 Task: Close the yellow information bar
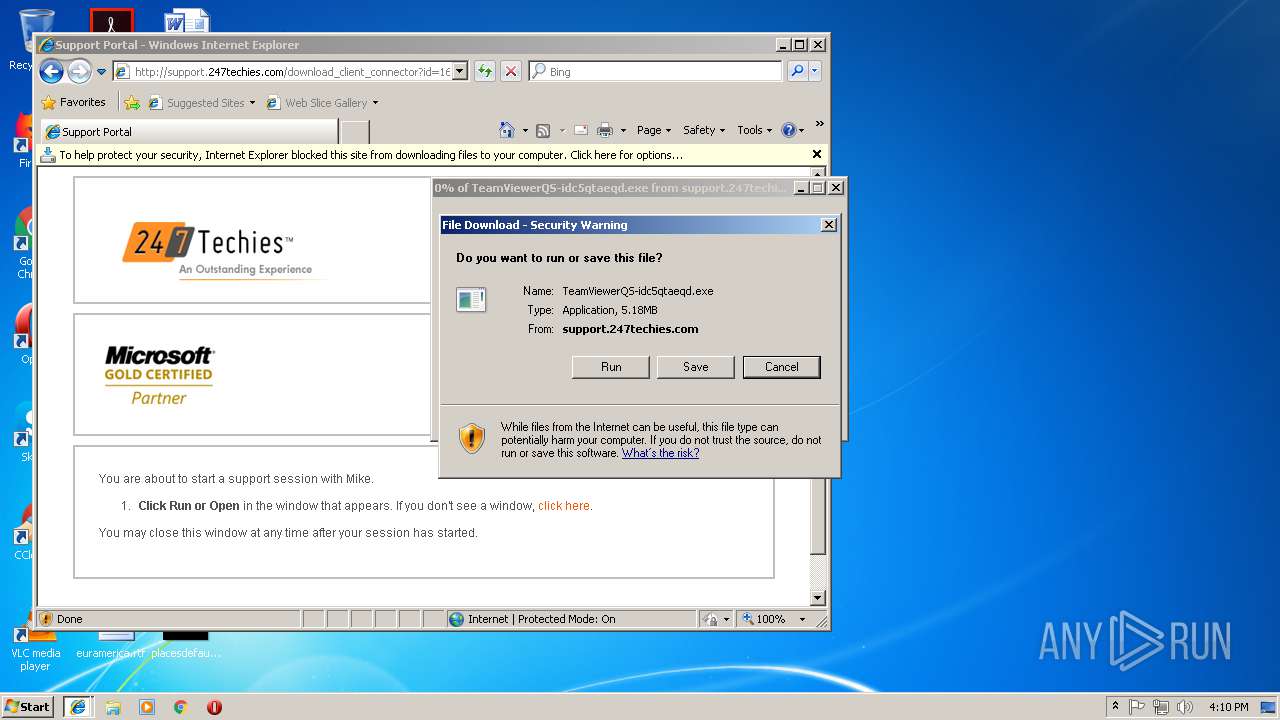(817, 154)
